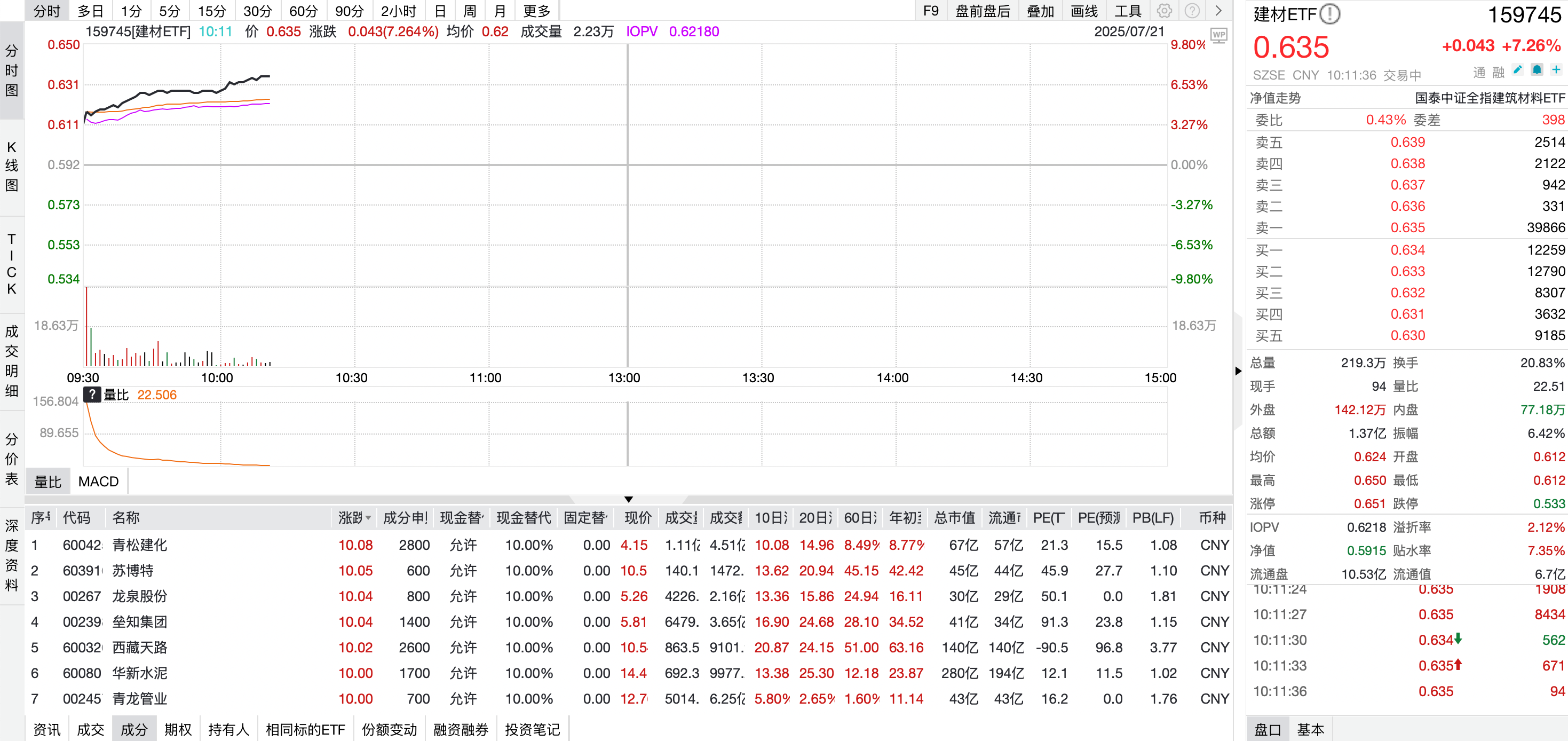Viewport: 1568px width, 741px height.
Task: Click the ? icon beside the 量比 indicator
Action: [91, 395]
